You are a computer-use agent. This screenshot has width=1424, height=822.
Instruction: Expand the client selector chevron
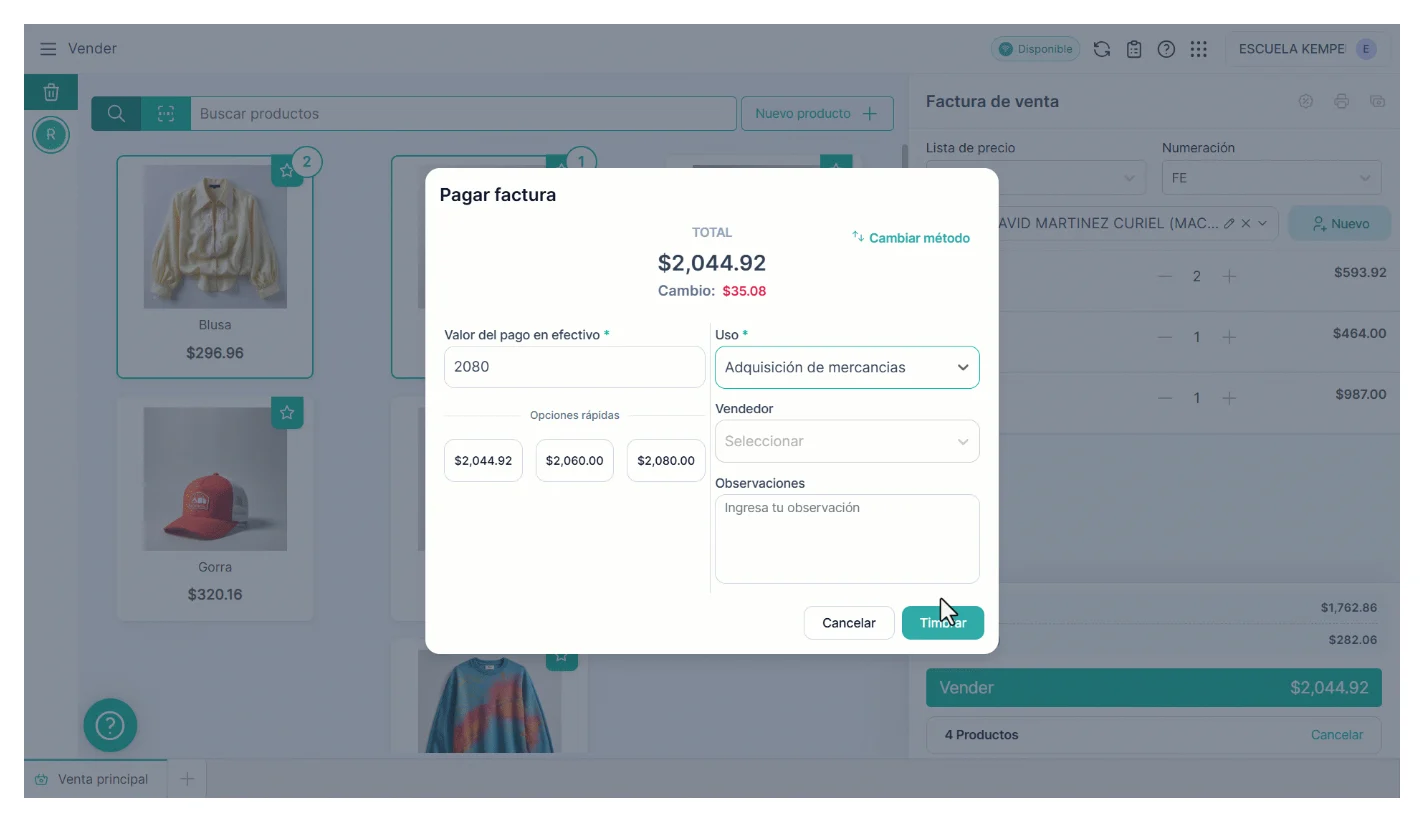1264,223
